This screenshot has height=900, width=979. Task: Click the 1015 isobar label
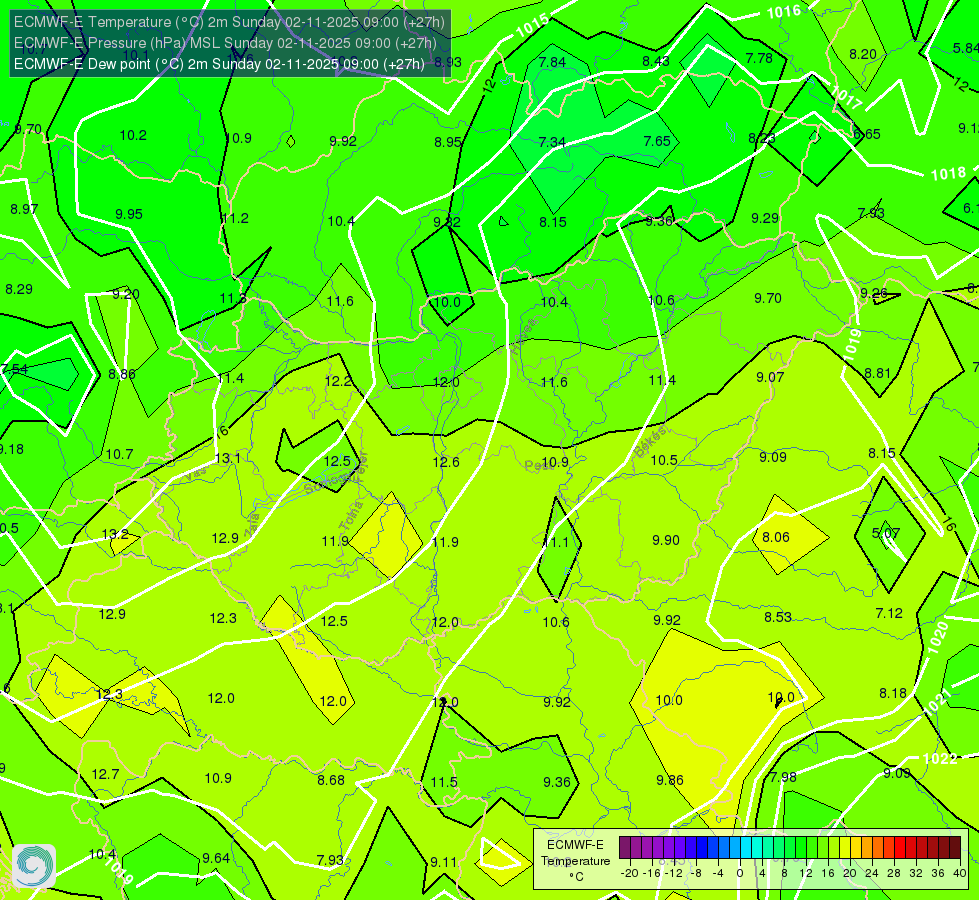[x=533, y=26]
